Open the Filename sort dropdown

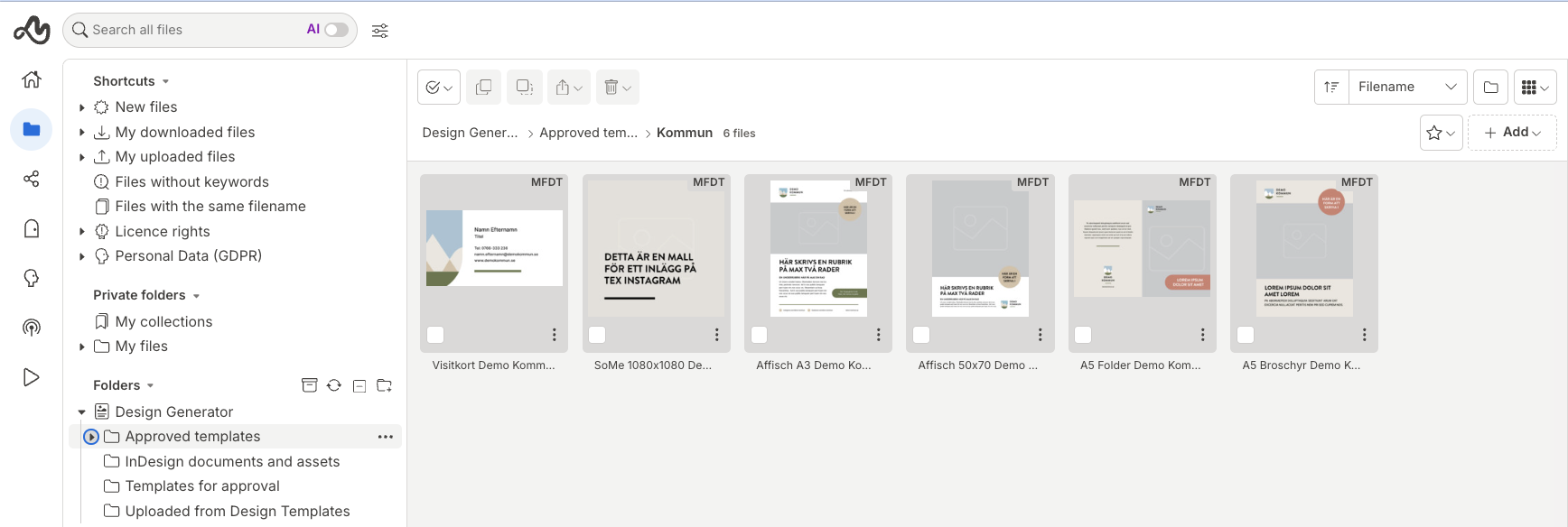tap(1406, 88)
